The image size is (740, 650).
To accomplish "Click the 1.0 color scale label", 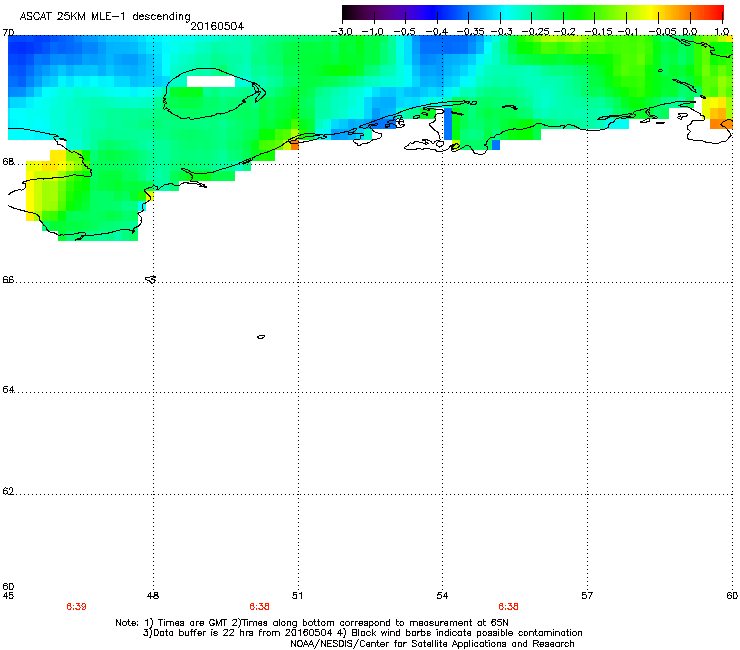I will [x=722, y=32].
